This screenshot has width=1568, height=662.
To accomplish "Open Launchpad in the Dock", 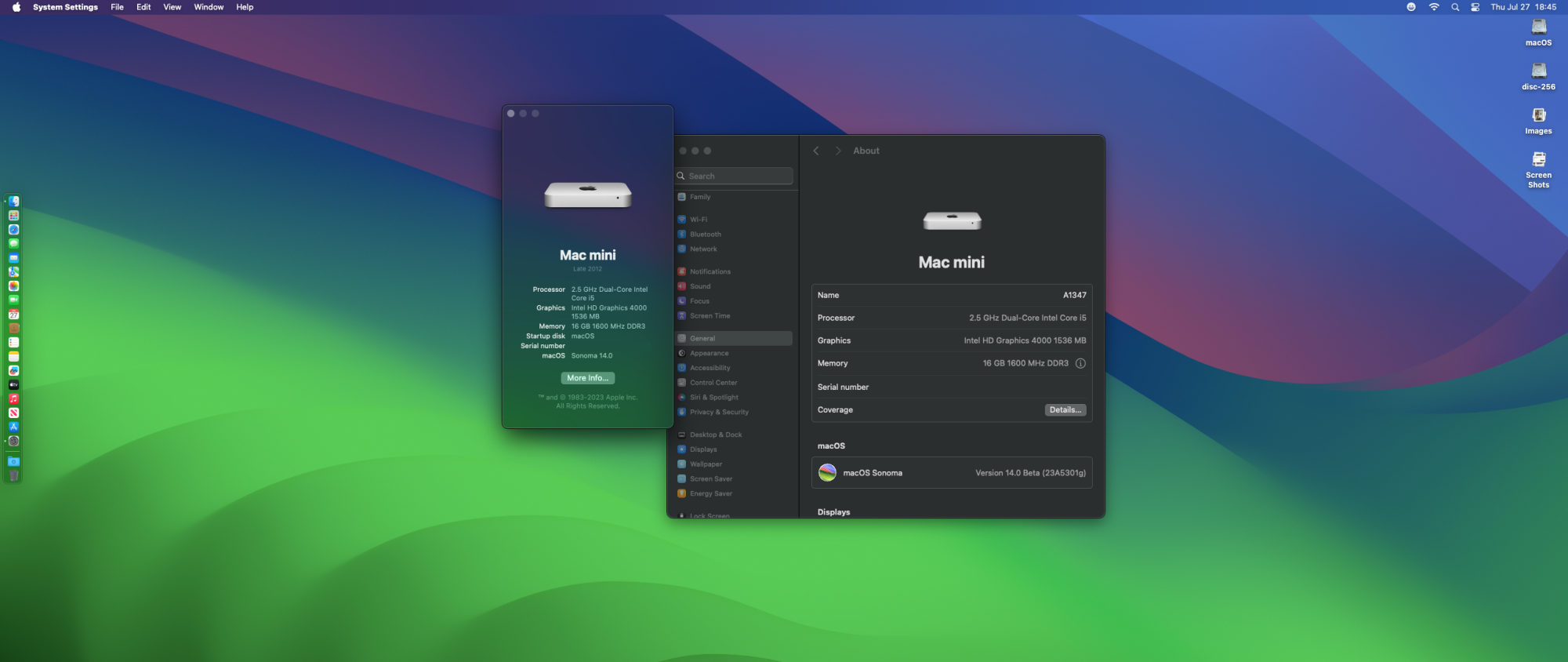I will coord(13,216).
